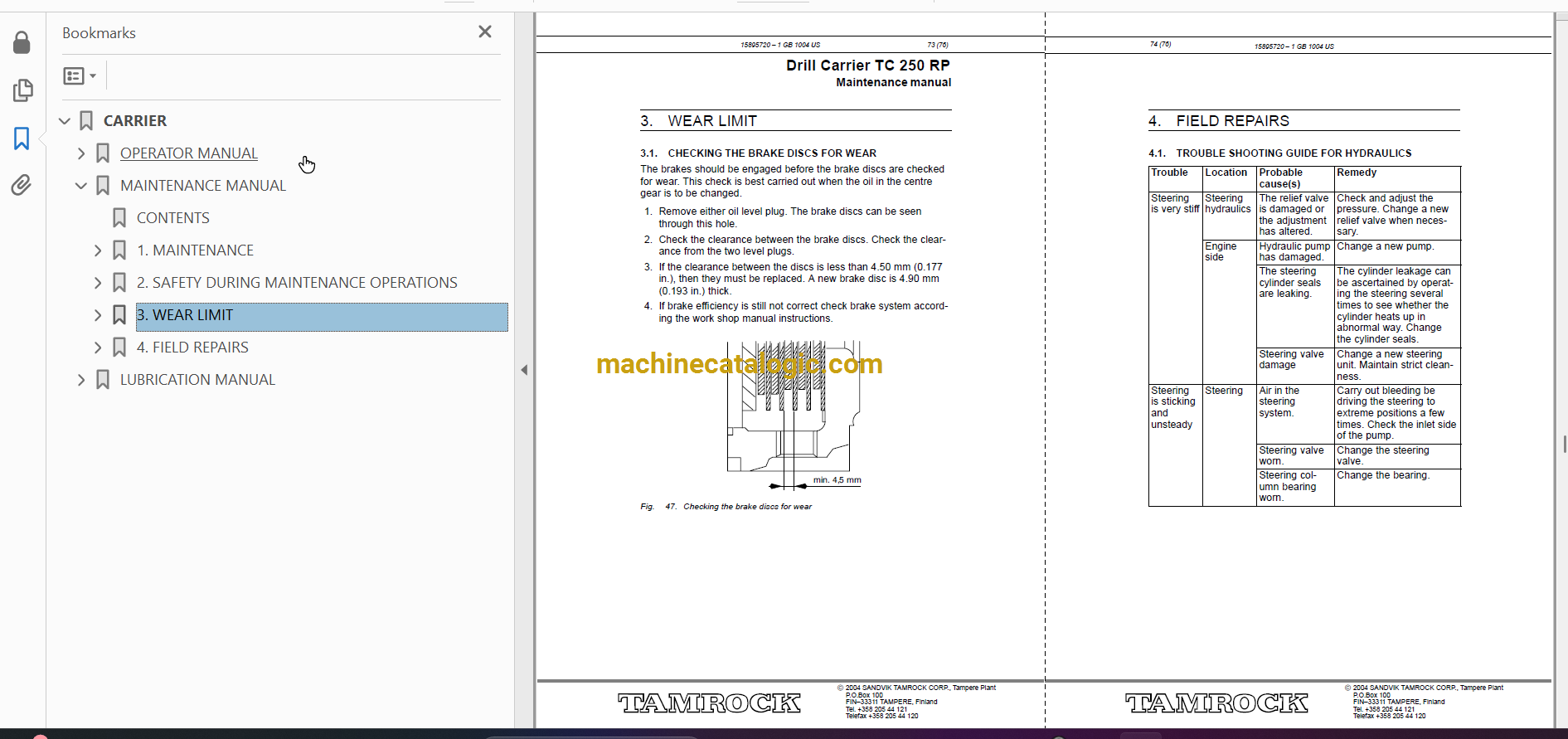Open the OPERATOR MANUAL bookmark link
Image resolution: width=1568 pixels, height=739 pixels.
click(189, 153)
